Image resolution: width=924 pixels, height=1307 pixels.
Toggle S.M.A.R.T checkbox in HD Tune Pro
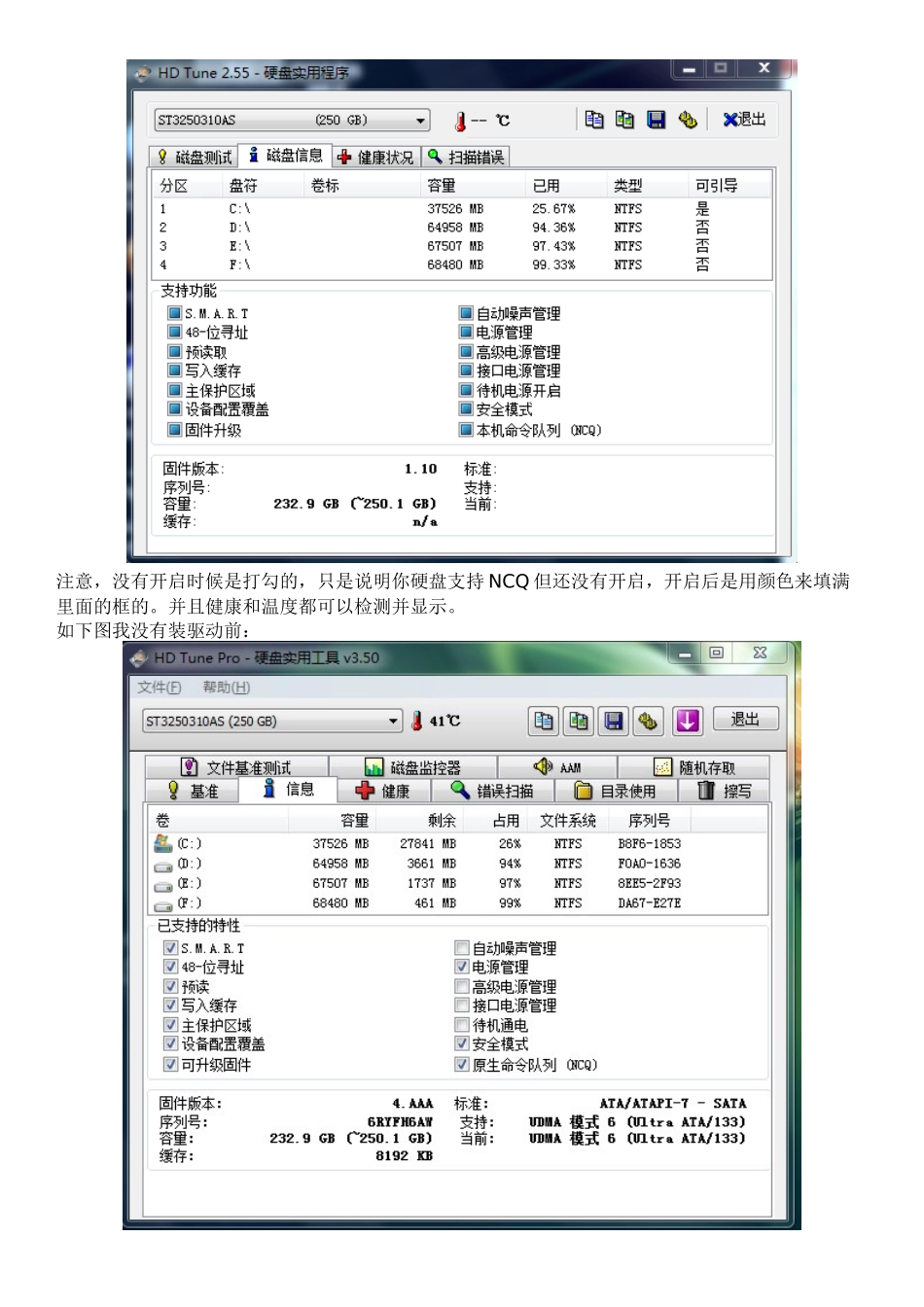click(x=170, y=947)
